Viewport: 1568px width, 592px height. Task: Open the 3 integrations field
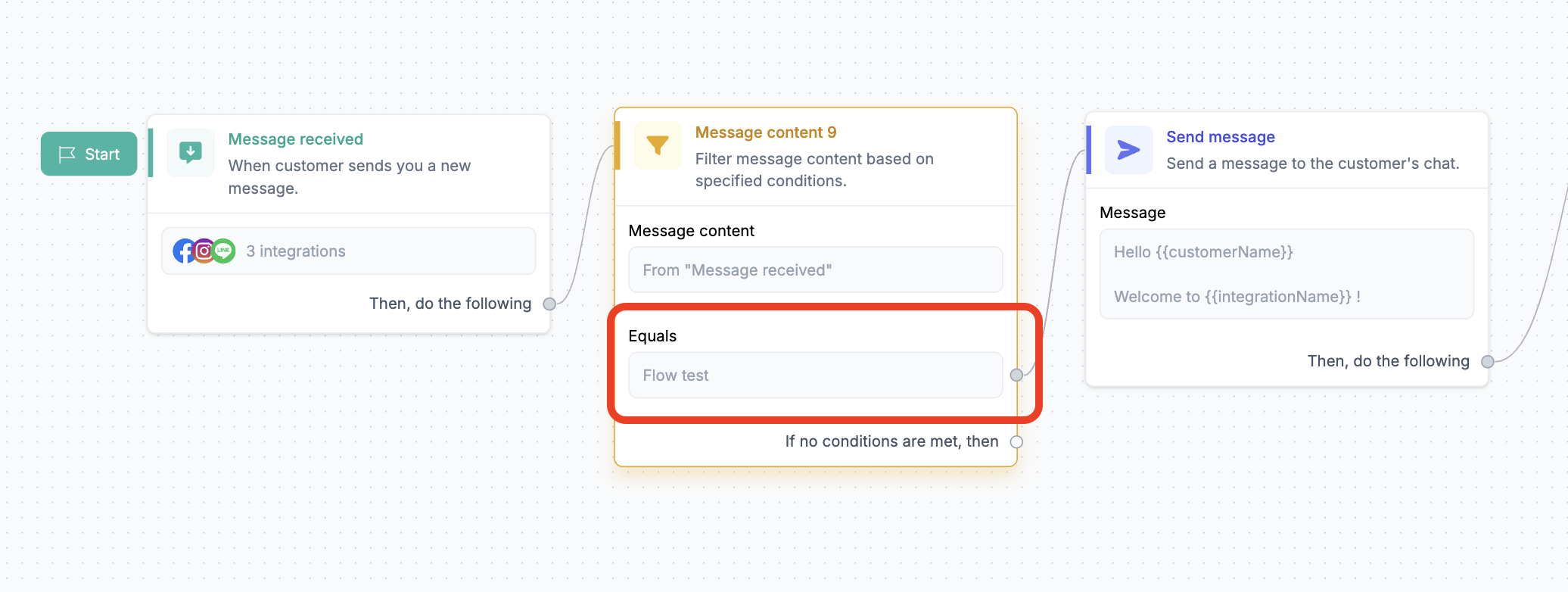pyautogui.click(x=348, y=251)
